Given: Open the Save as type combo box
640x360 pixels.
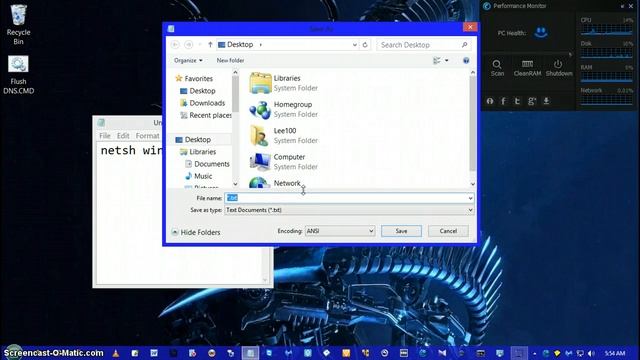Looking at the screenshot, I should [x=349, y=210].
